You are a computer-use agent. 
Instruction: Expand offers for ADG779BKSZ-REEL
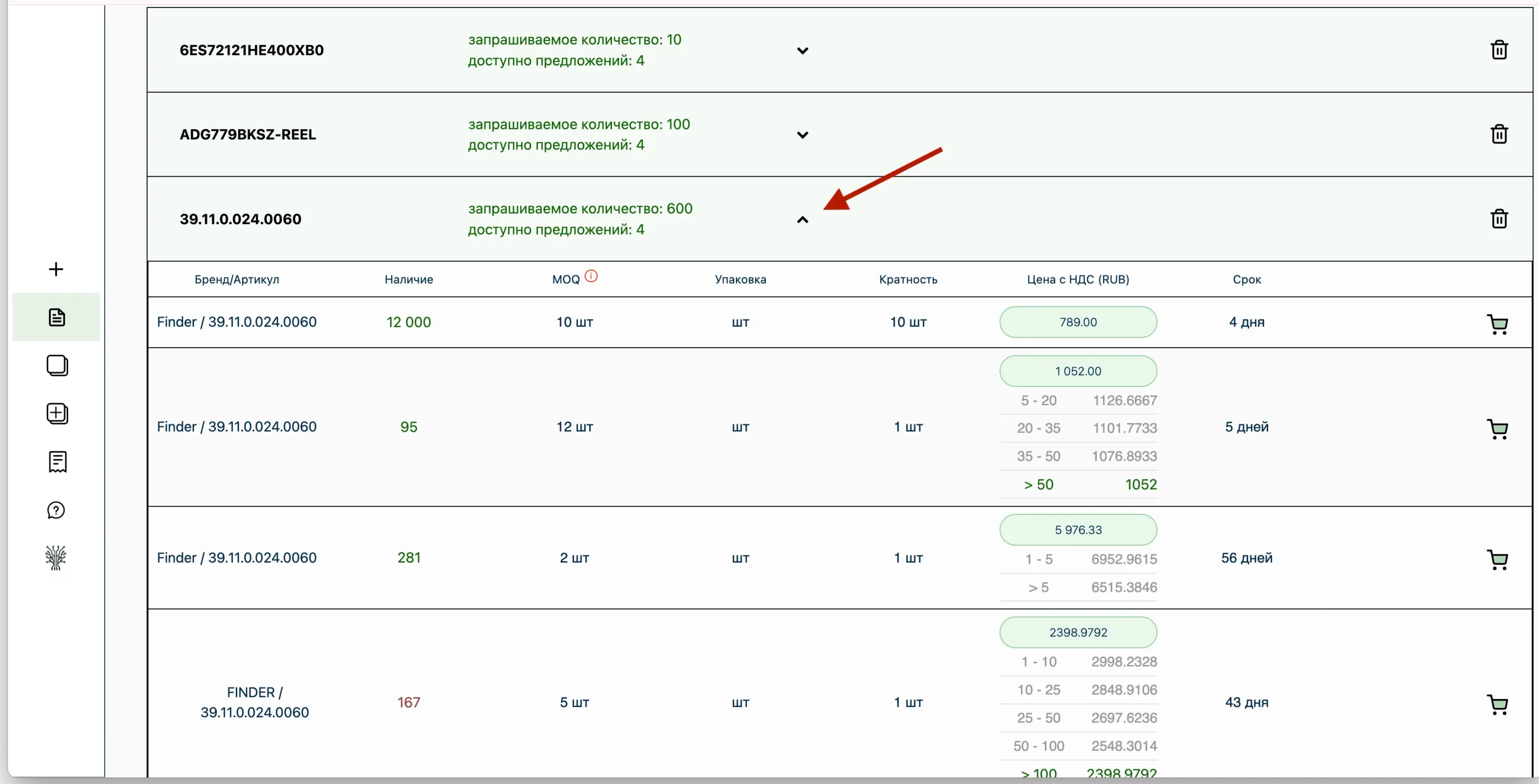803,135
